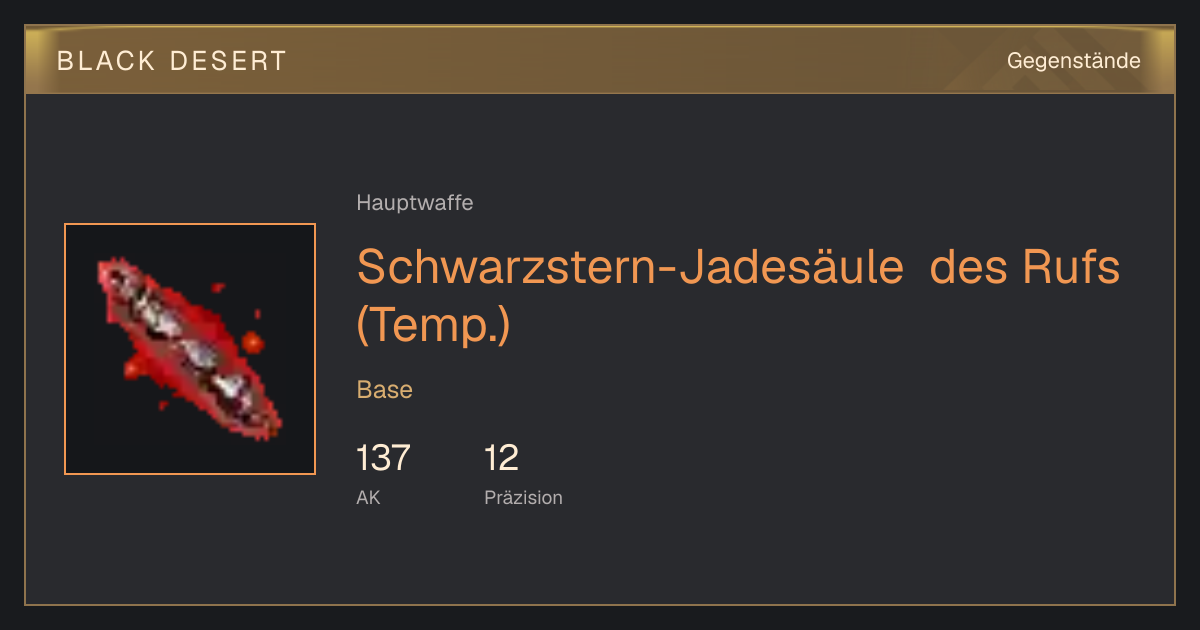Select the Base enhancement level label
1200x630 pixels.
(384, 390)
